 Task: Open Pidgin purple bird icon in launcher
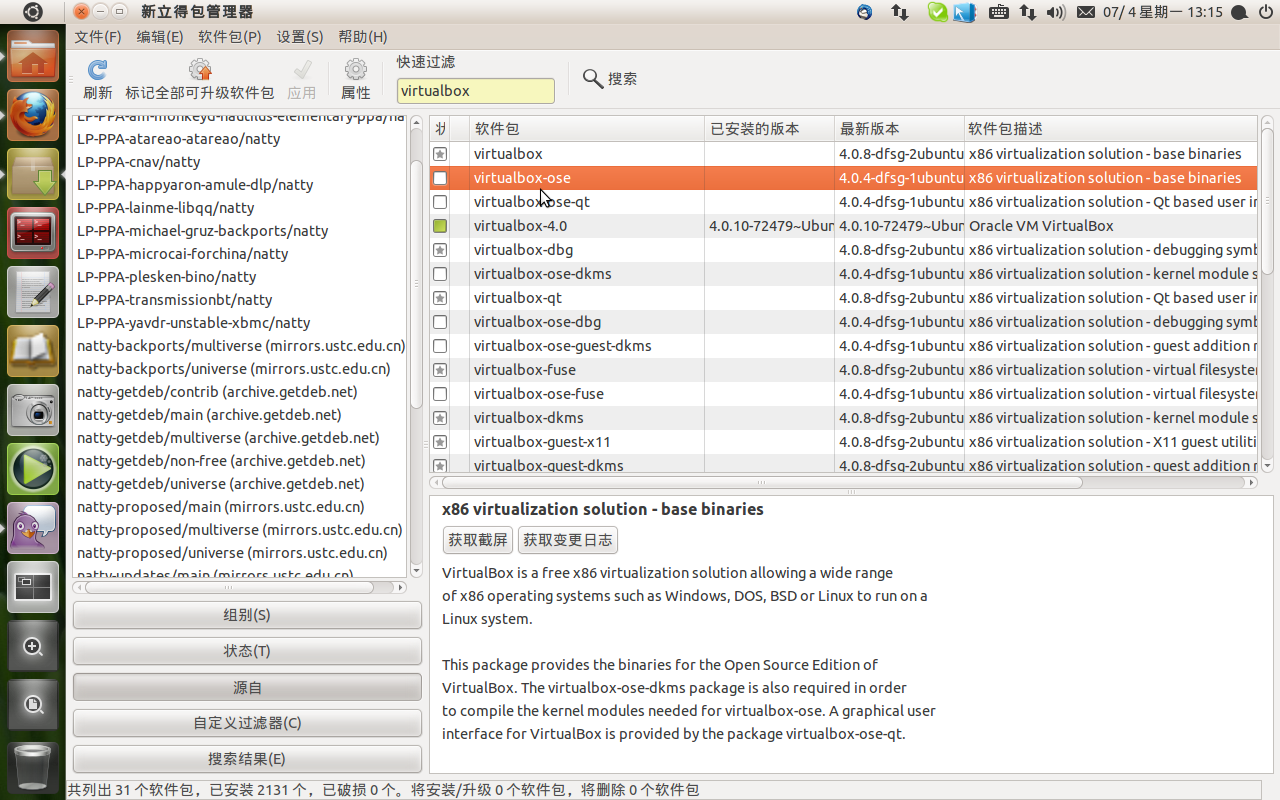[x=33, y=528]
